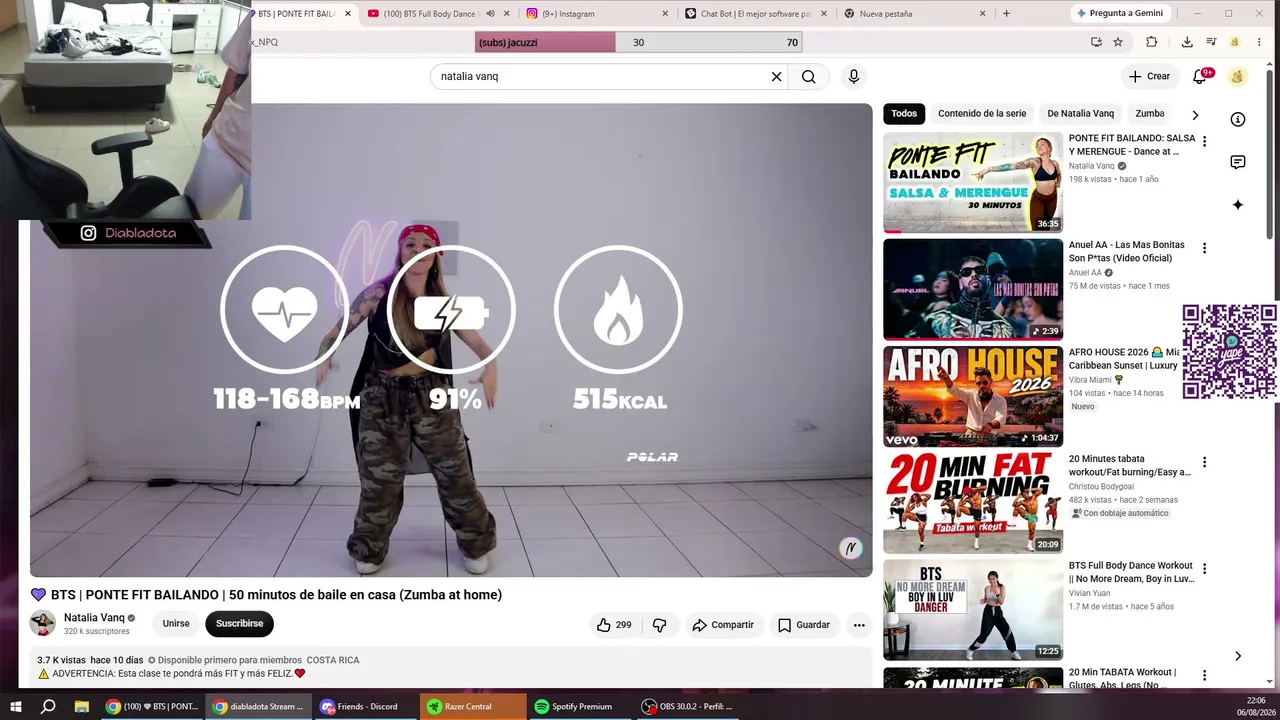Image resolution: width=1280 pixels, height=720 pixels.
Task: Open the Chrome extensions puzzle icon
Action: click(x=1151, y=42)
